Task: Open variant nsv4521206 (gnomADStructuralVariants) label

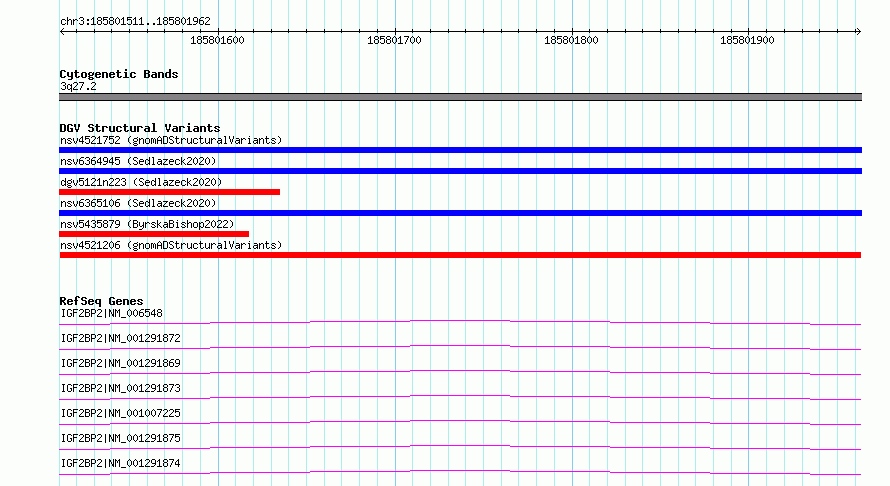Action: pyautogui.click(x=171, y=245)
